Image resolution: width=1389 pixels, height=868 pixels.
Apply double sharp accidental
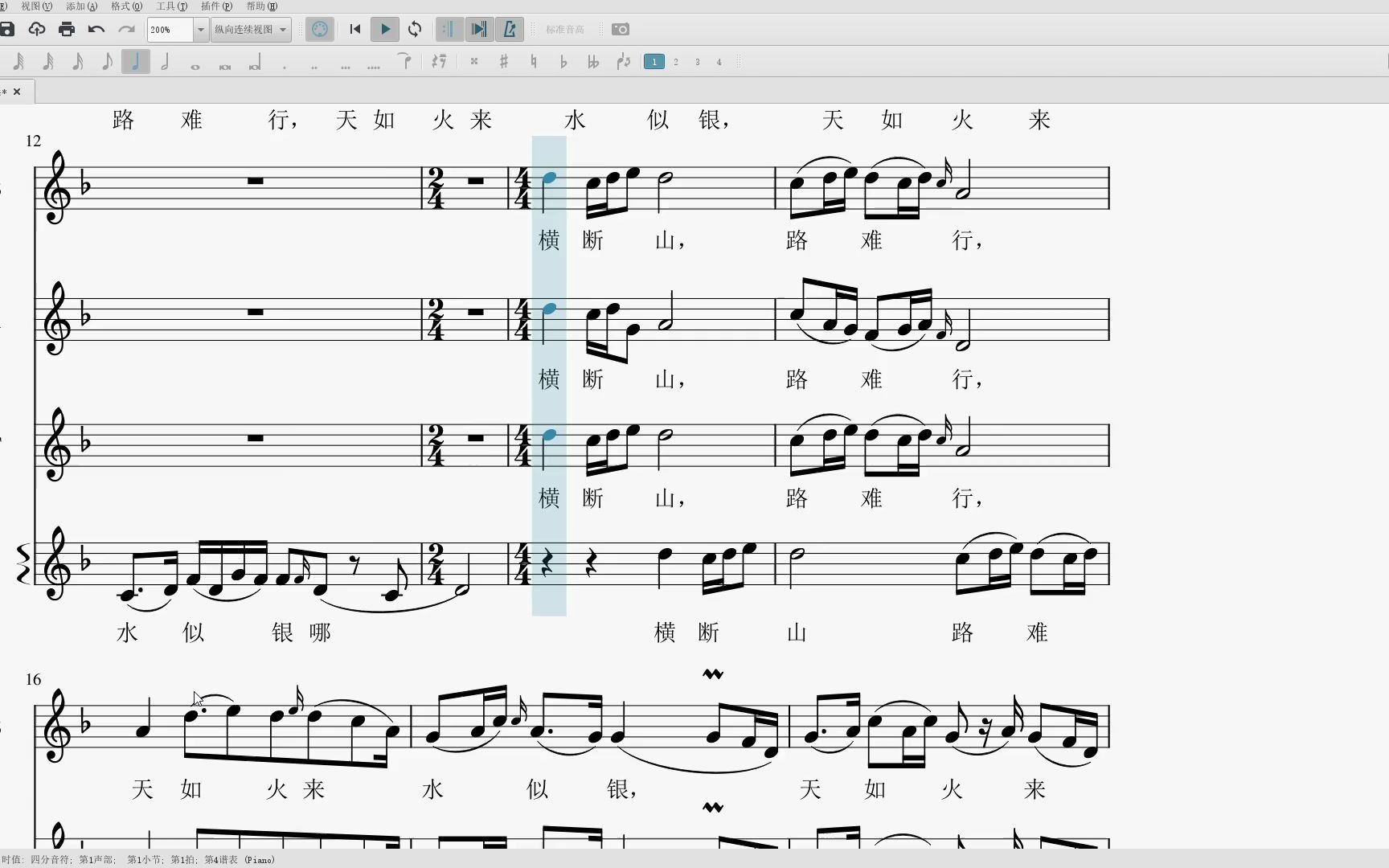pyautogui.click(x=474, y=62)
